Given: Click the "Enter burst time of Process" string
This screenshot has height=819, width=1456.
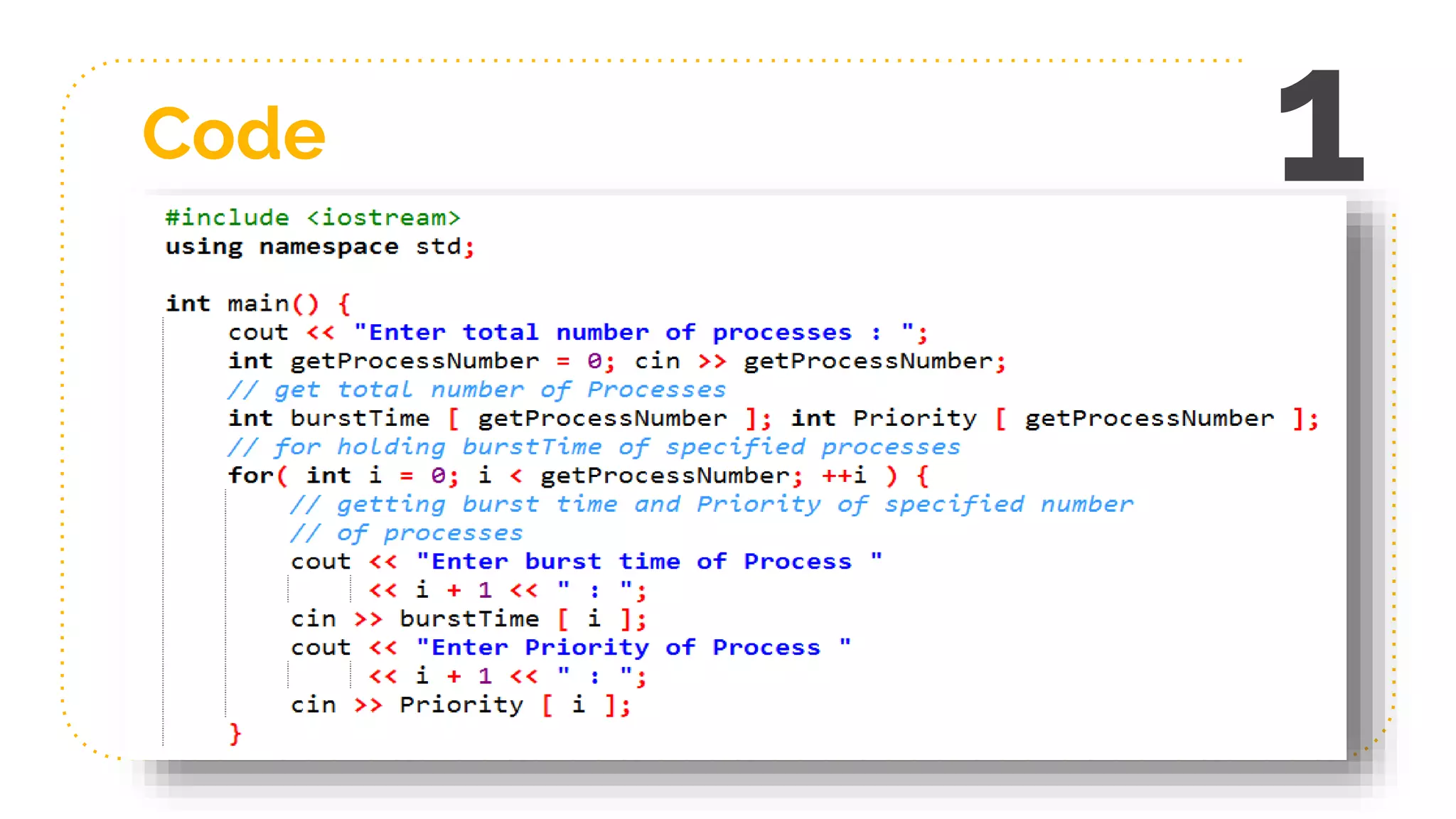Looking at the screenshot, I should click(648, 562).
